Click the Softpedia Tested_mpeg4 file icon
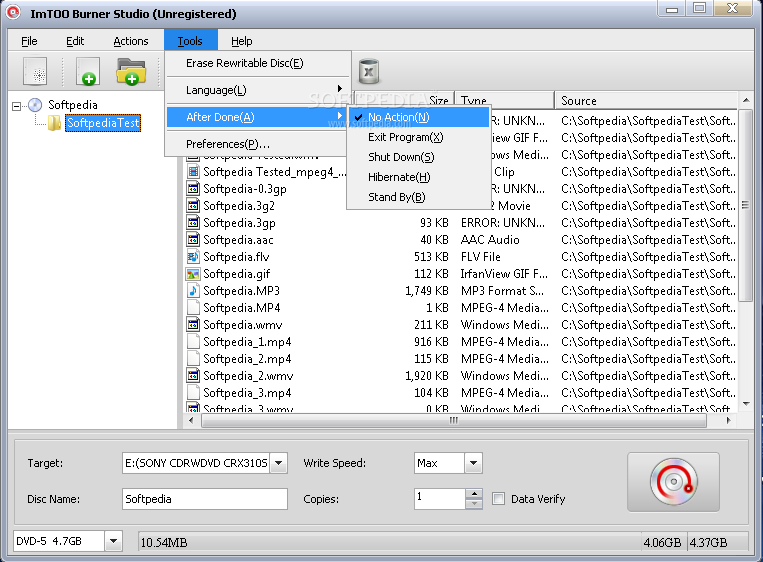 [x=193, y=172]
